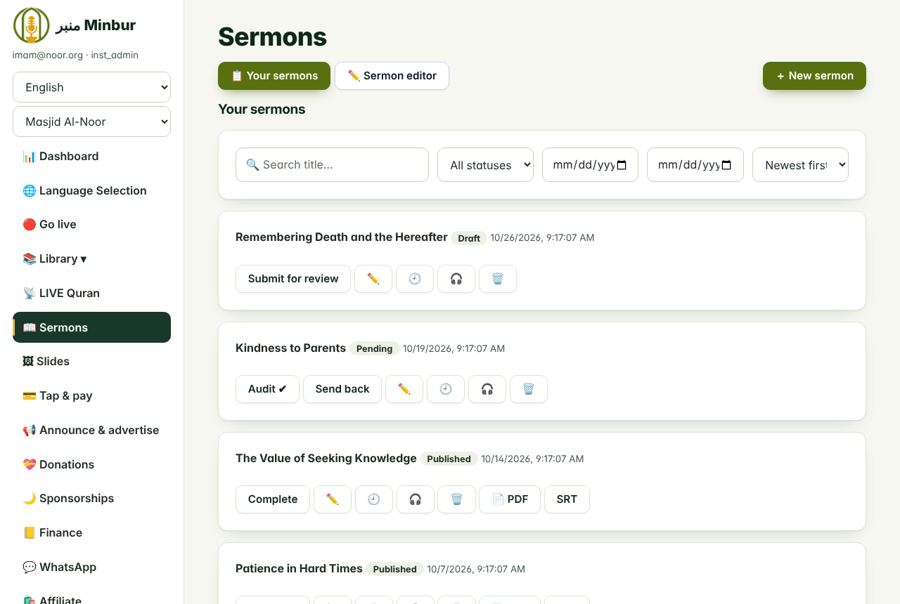
Task: Open the Newest first sort dropdown
Action: coord(800,165)
